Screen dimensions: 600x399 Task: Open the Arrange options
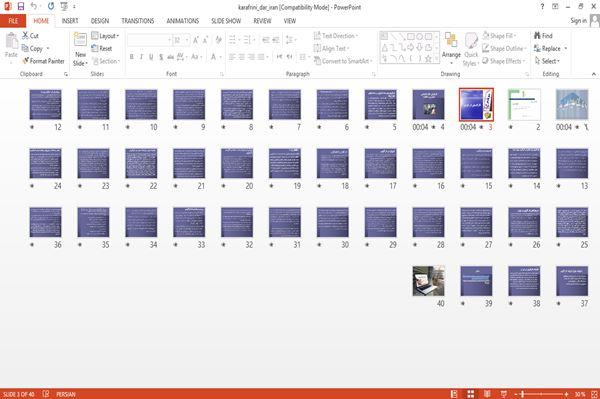451,49
